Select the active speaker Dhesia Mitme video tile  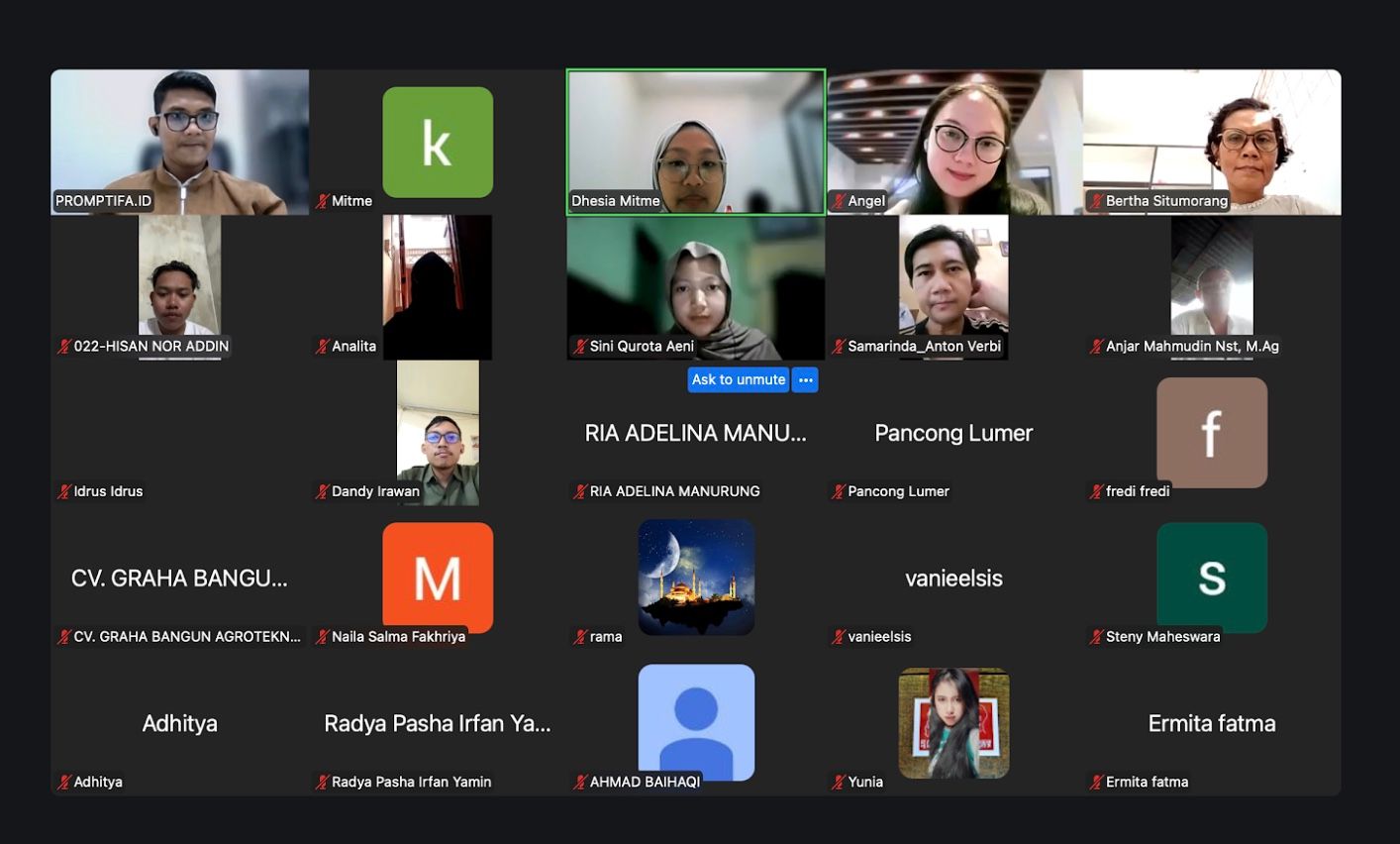click(x=696, y=142)
